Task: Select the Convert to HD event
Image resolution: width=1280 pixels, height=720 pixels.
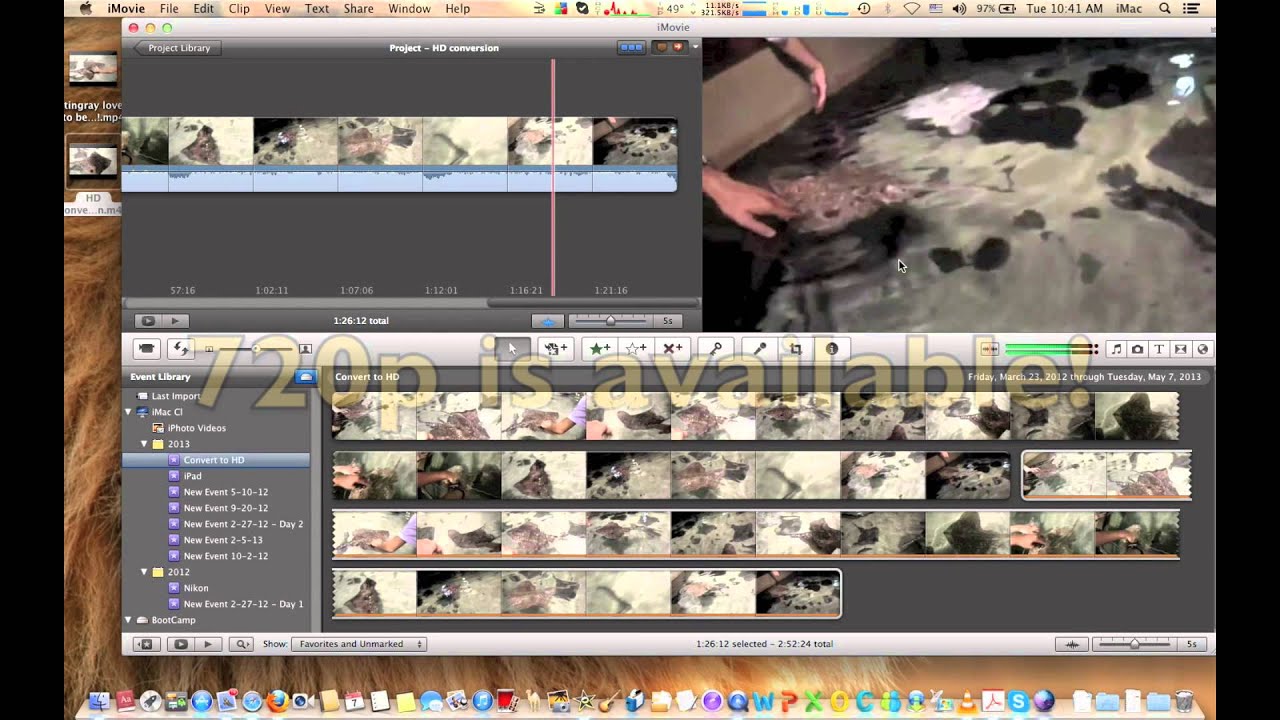Action: point(216,460)
